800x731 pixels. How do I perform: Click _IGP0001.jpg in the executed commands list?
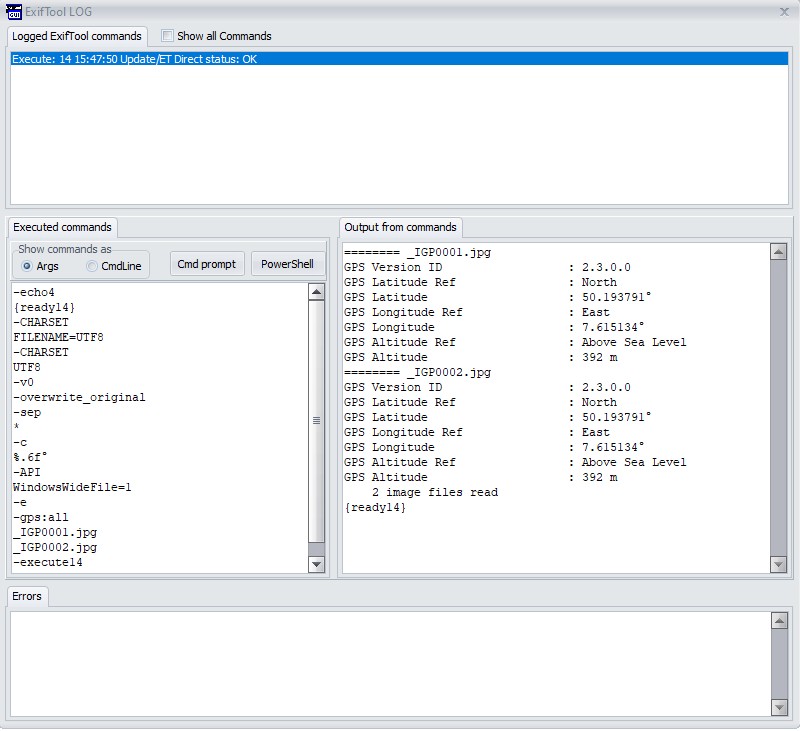(x=55, y=533)
